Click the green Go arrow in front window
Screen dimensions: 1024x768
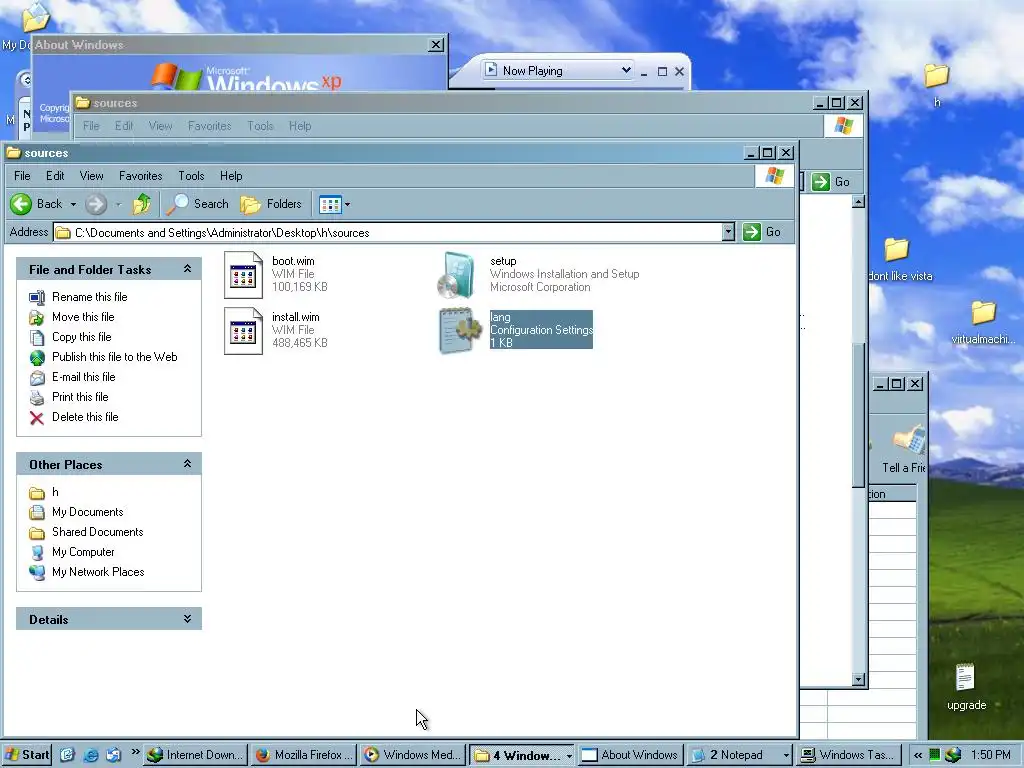pyautogui.click(x=752, y=232)
